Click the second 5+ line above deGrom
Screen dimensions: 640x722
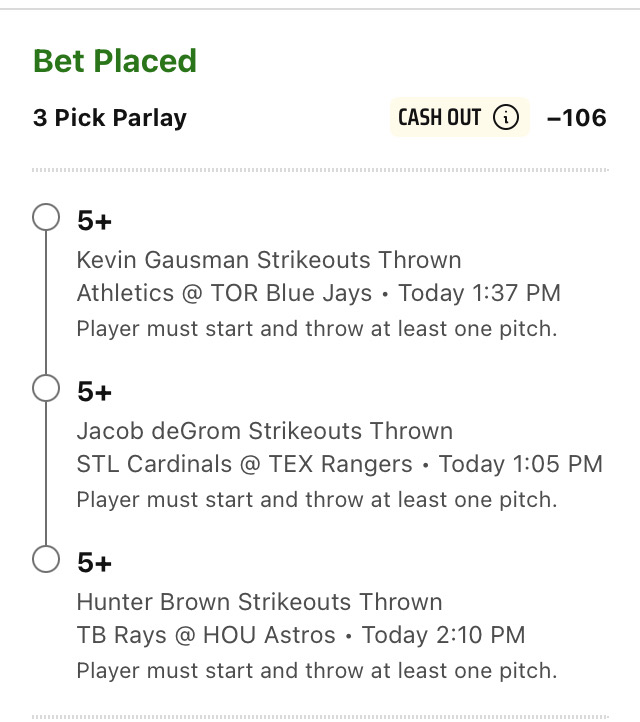(94, 392)
